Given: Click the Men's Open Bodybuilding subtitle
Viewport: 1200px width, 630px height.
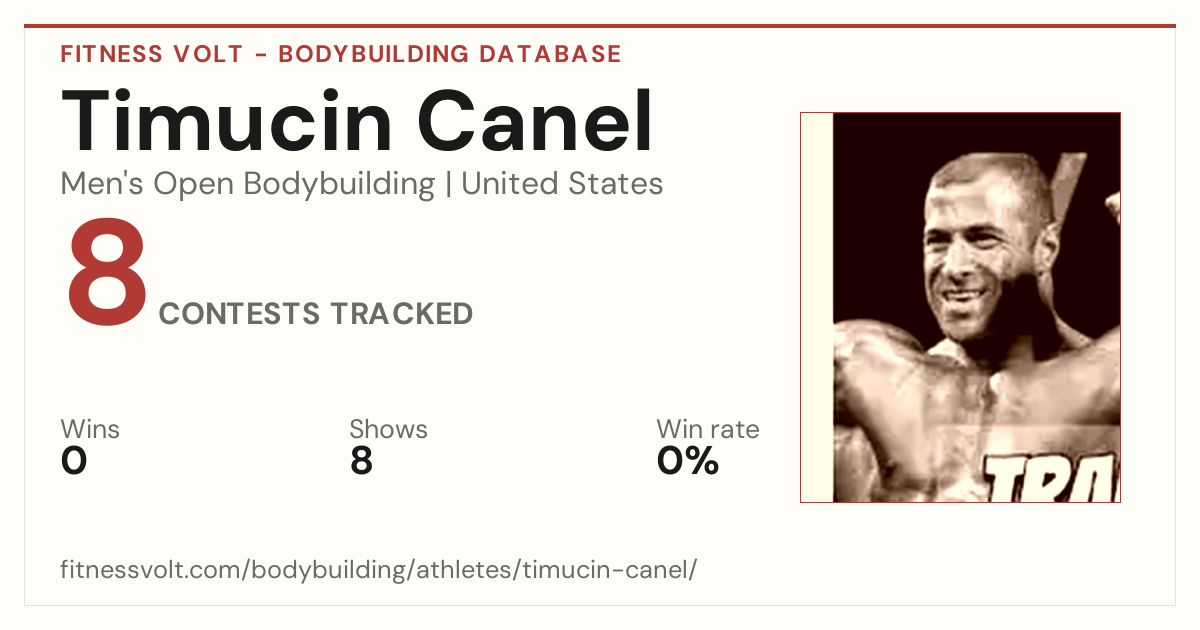Looking at the screenshot, I should 248,184.
